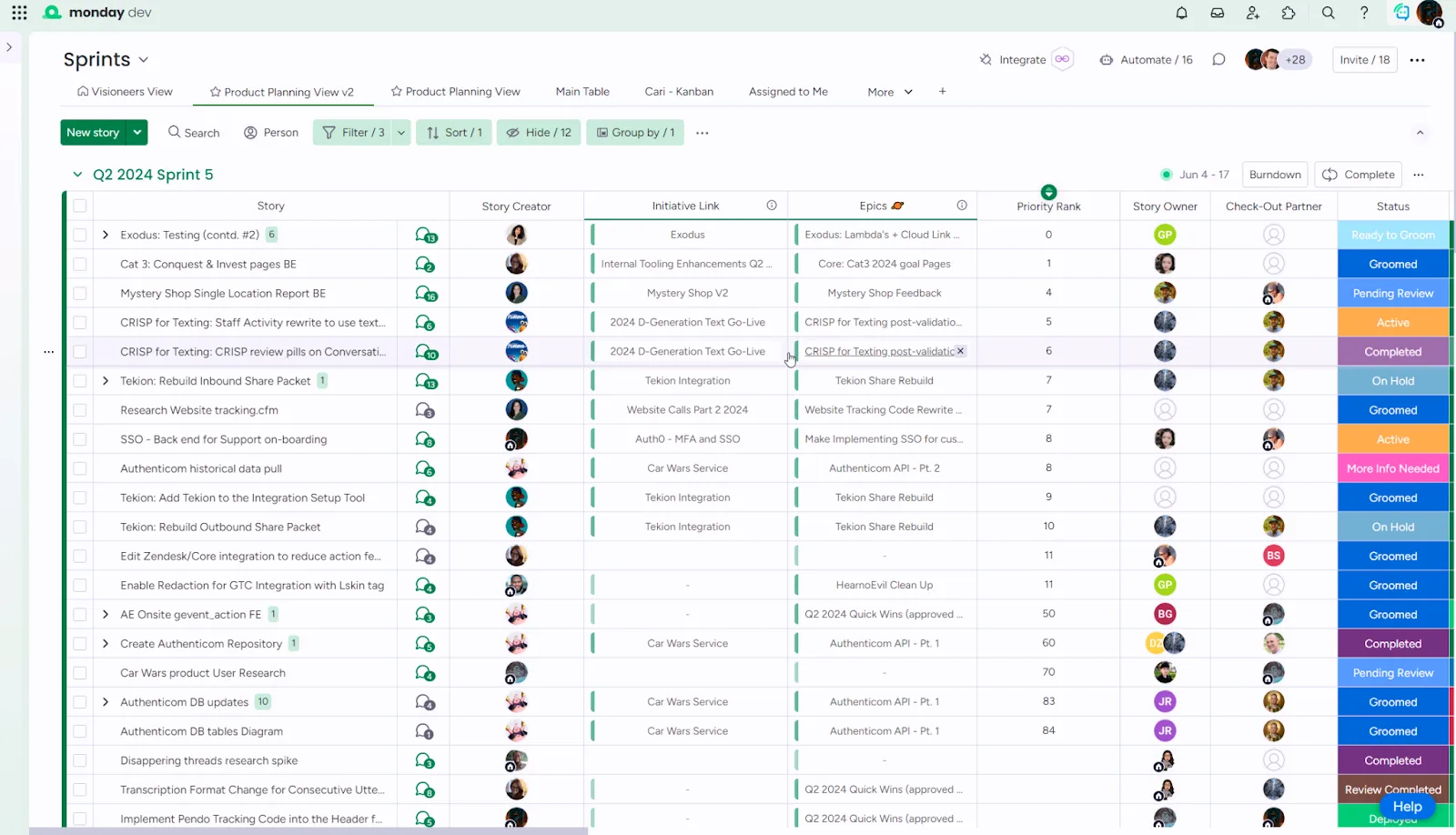Screen dimensions: 1456x835
Task: Click the New story button
Action: (x=93, y=133)
